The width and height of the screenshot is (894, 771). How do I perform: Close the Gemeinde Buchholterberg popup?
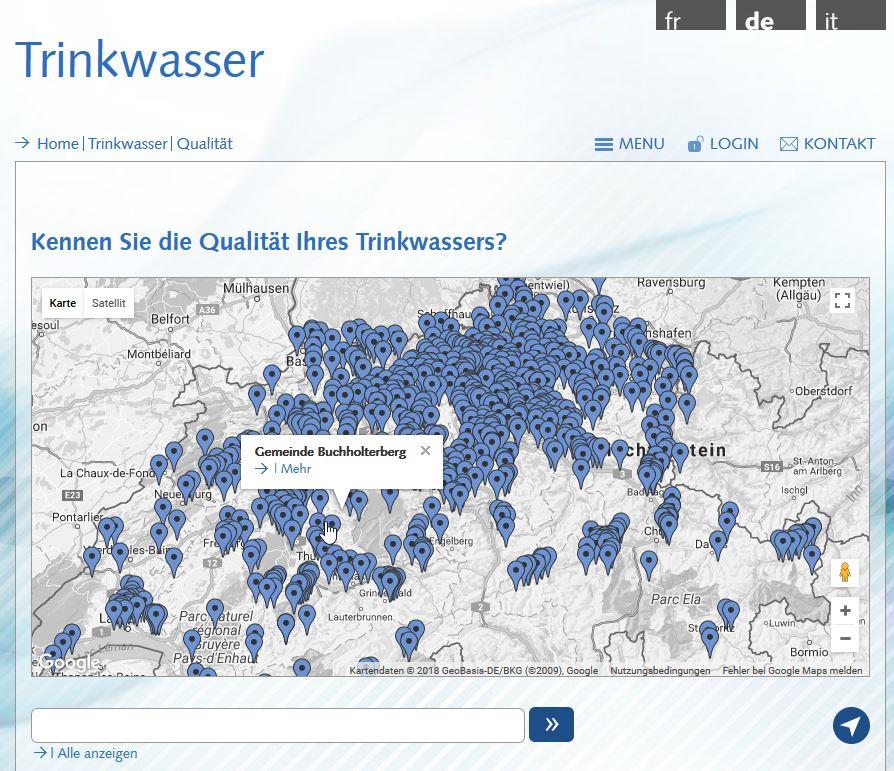click(x=425, y=451)
